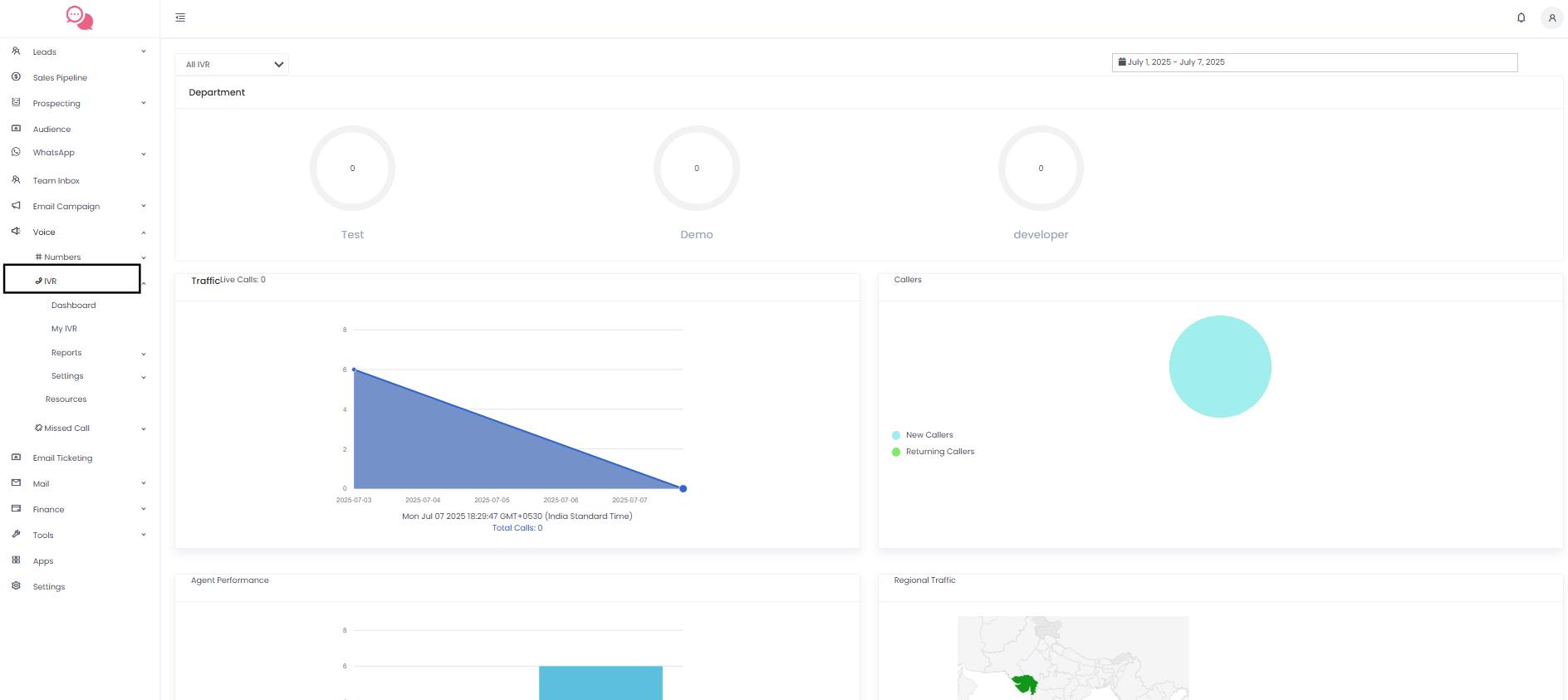1568x700 pixels.
Task: Click the Tools wrench icon
Action: 16,535
